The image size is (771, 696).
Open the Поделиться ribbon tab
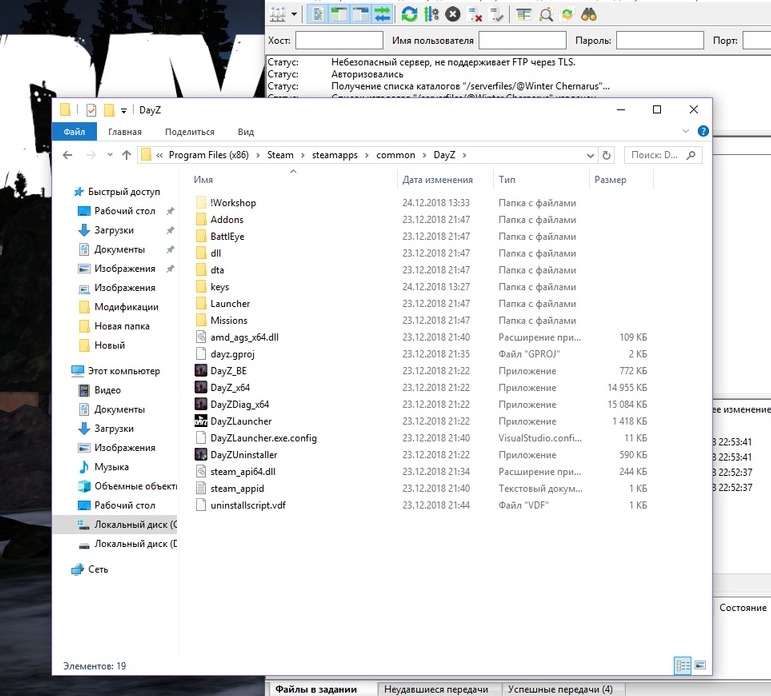pyautogui.click(x=190, y=132)
